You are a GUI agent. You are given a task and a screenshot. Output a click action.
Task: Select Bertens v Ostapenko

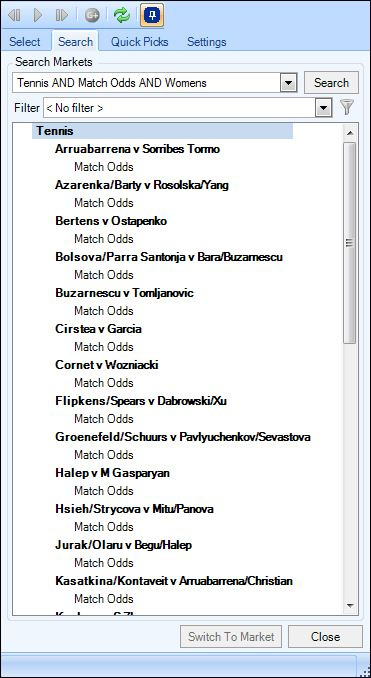click(111, 221)
